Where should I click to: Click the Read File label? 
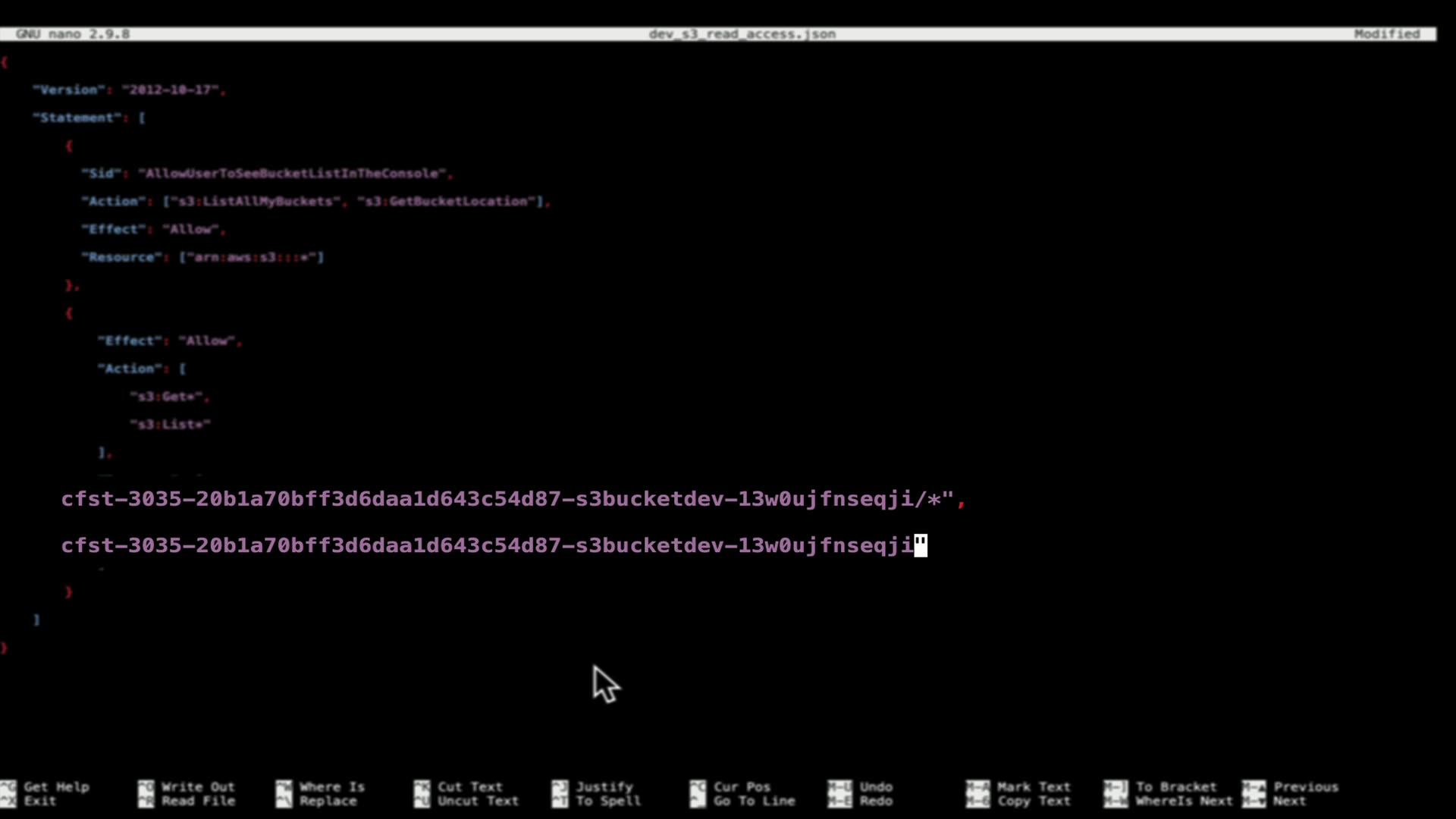click(198, 802)
